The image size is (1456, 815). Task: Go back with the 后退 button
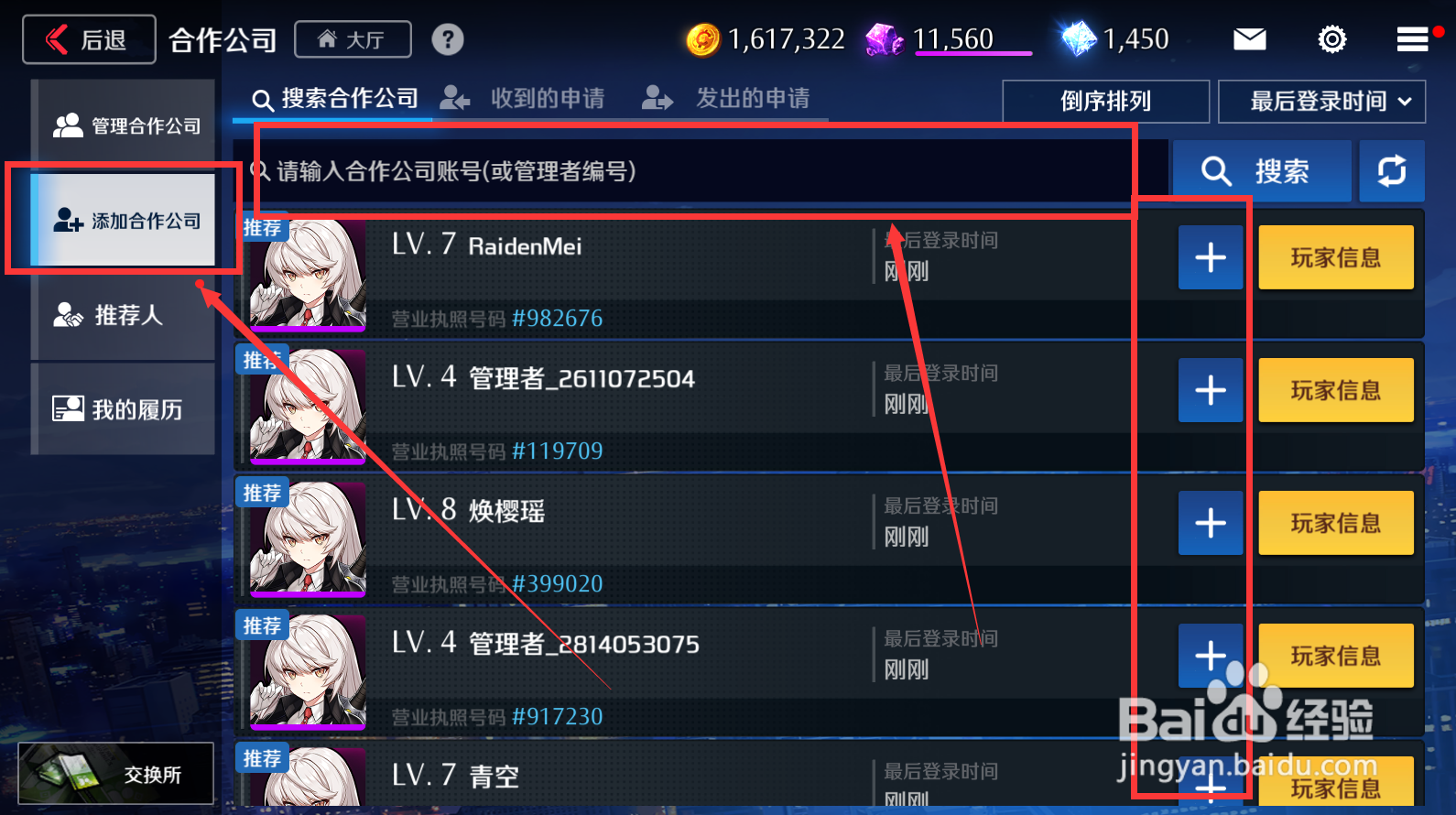89,39
